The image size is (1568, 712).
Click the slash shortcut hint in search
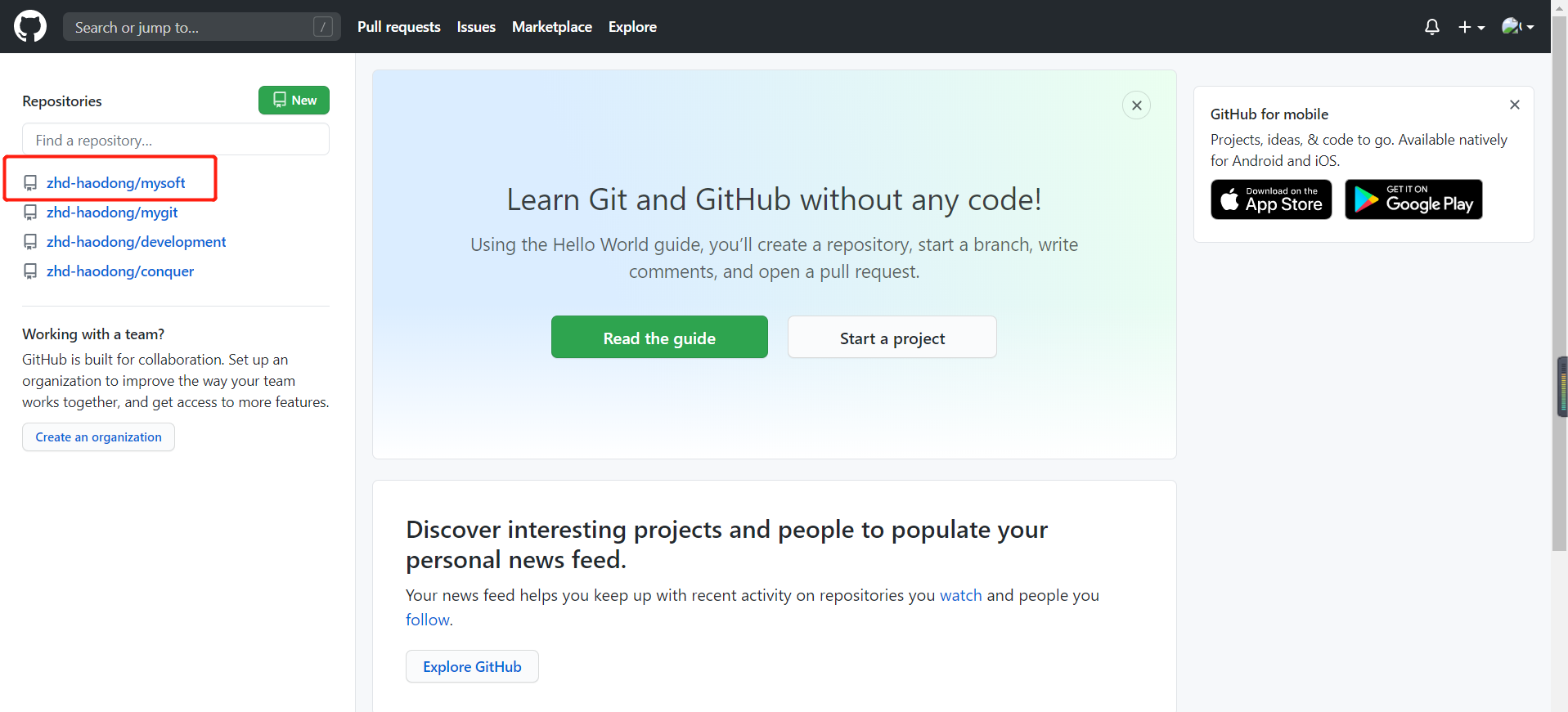pyautogui.click(x=323, y=27)
